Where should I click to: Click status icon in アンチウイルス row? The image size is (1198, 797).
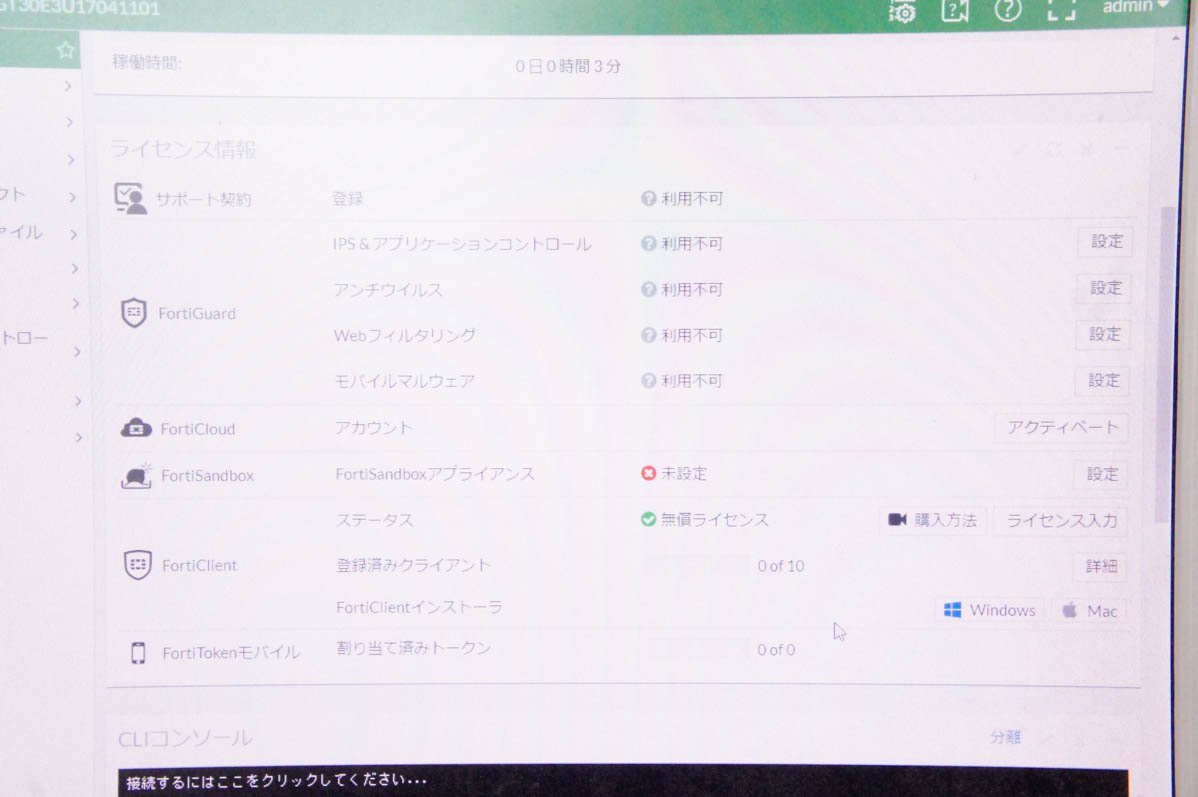649,290
